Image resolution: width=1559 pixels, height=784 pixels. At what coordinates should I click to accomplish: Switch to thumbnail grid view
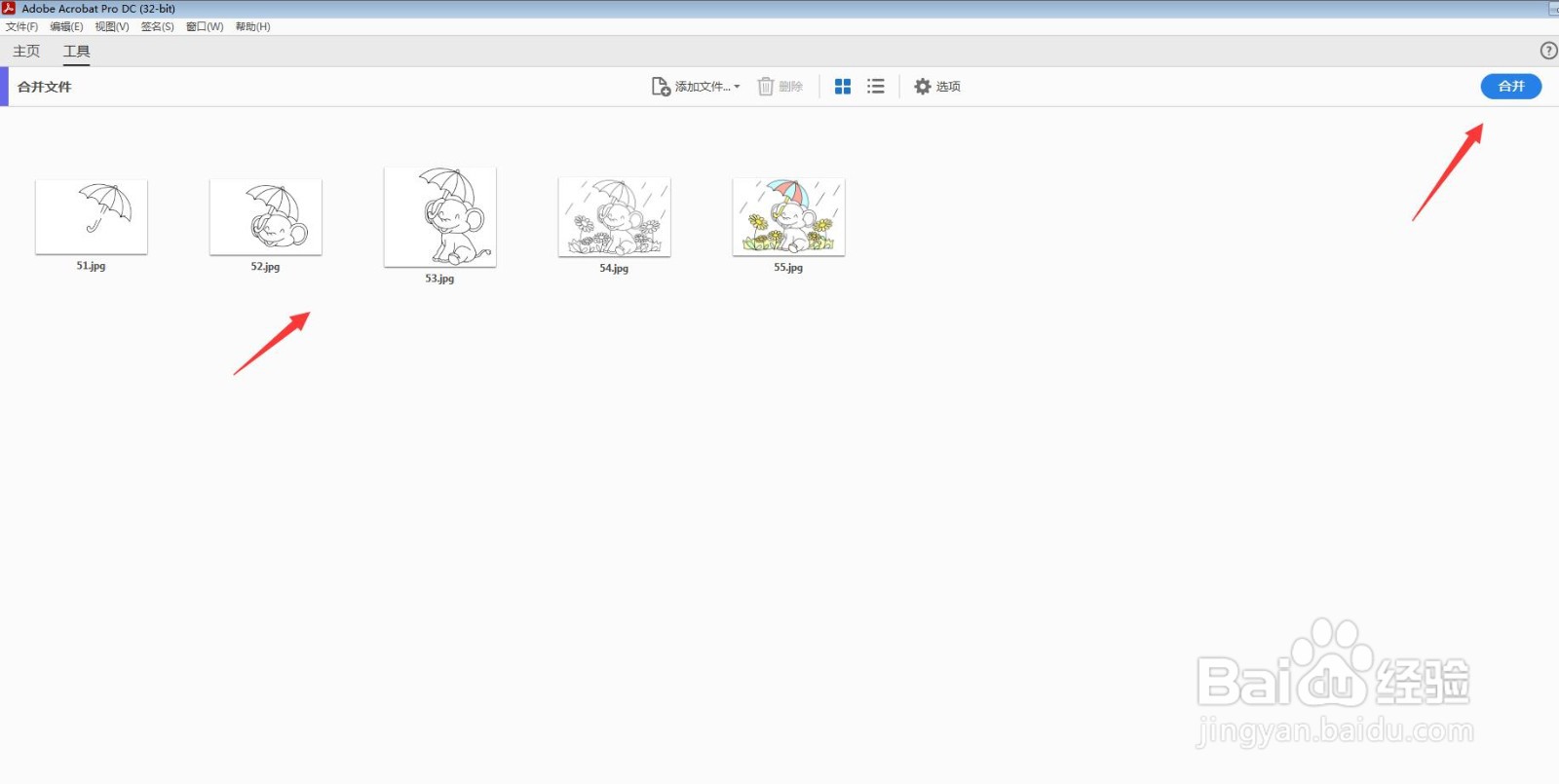tap(843, 87)
